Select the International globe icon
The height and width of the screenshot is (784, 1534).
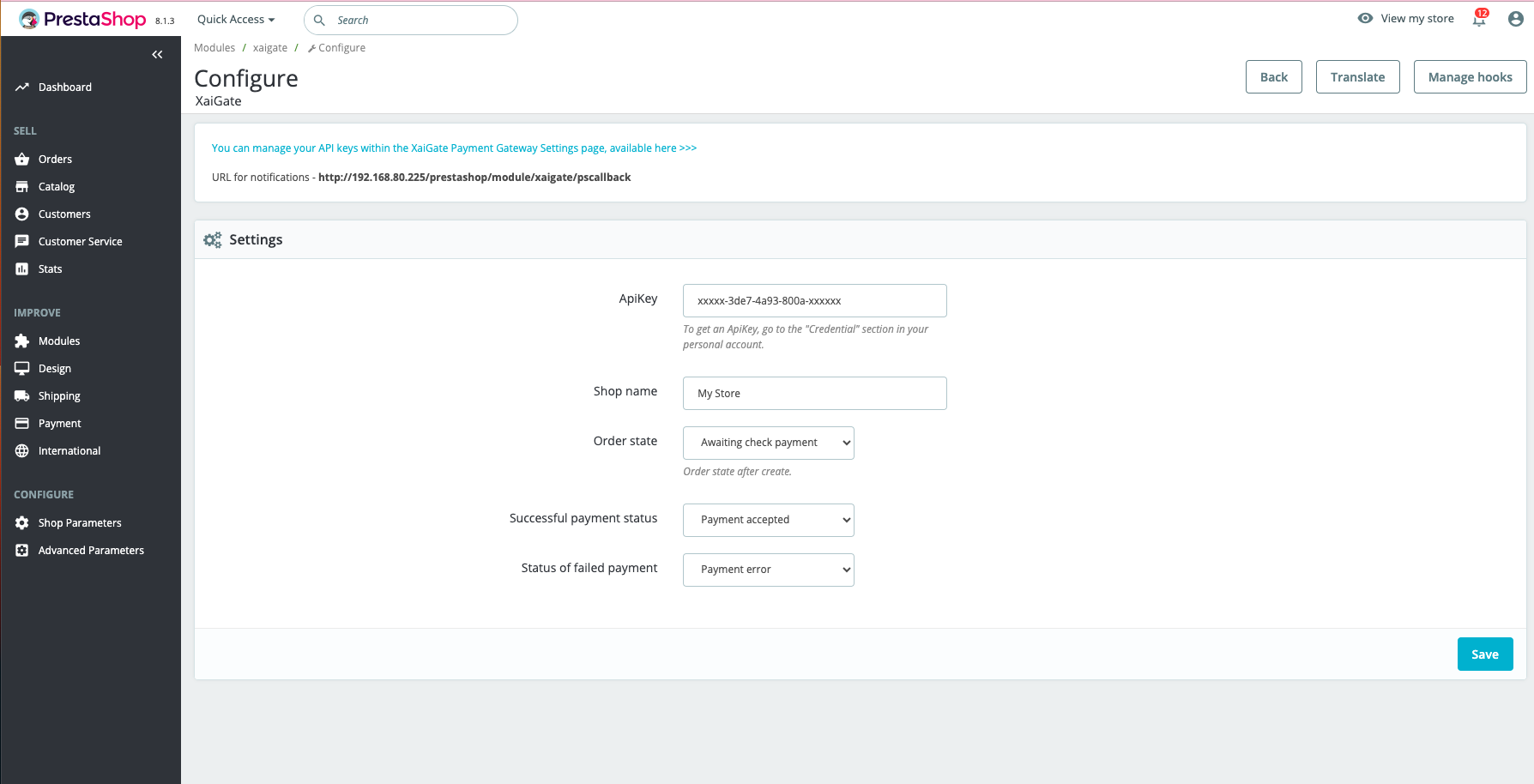tap(22, 450)
